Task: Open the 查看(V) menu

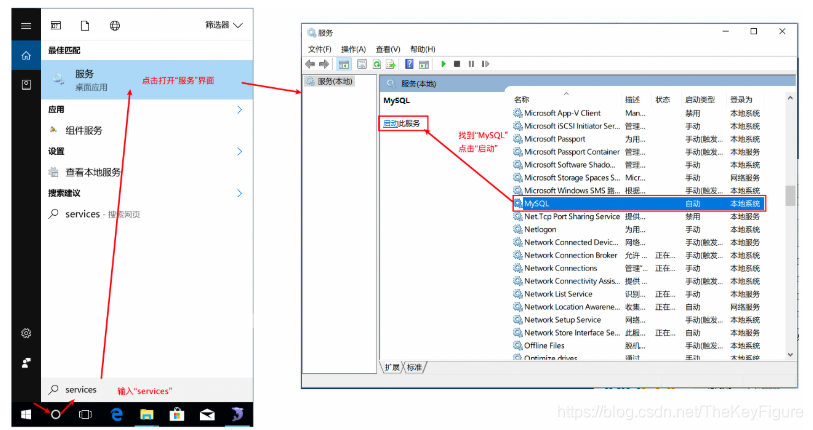Action: click(388, 49)
